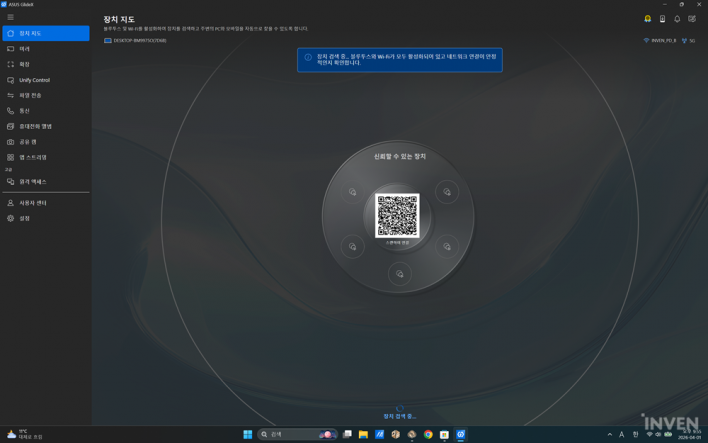This screenshot has height=443, width=708.
Task: Open the 확장 (Extend) sidebar item
Action: click(25, 64)
